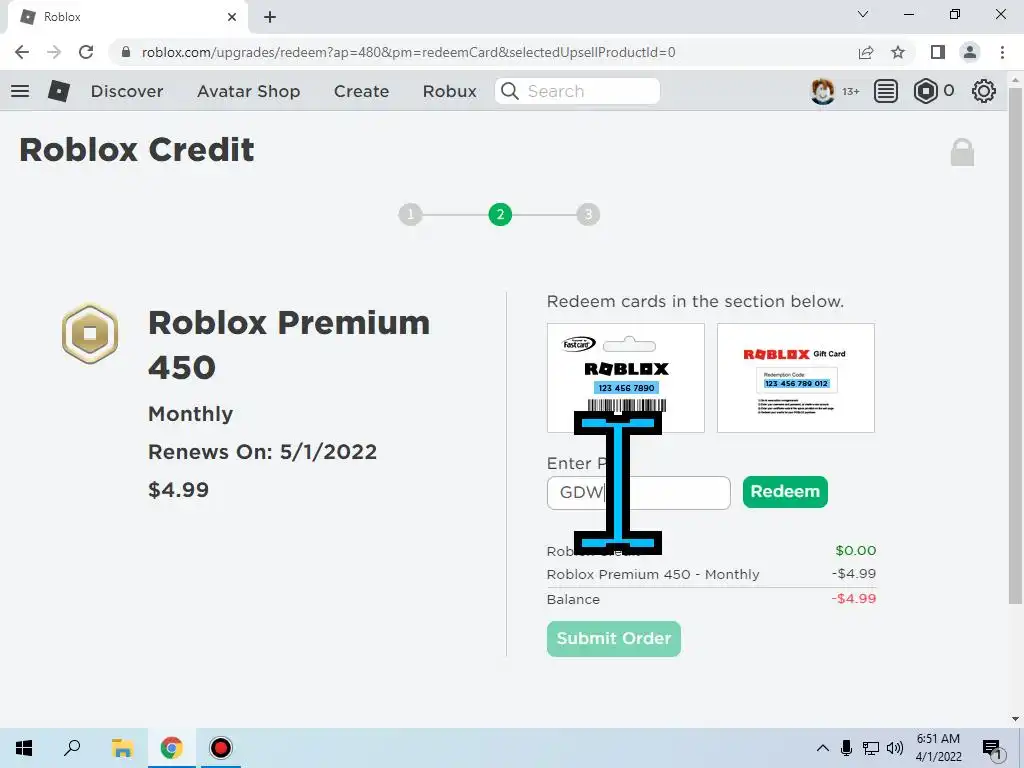This screenshot has width=1024, height=768.
Task: Click the user avatar headshot
Action: (x=822, y=91)
